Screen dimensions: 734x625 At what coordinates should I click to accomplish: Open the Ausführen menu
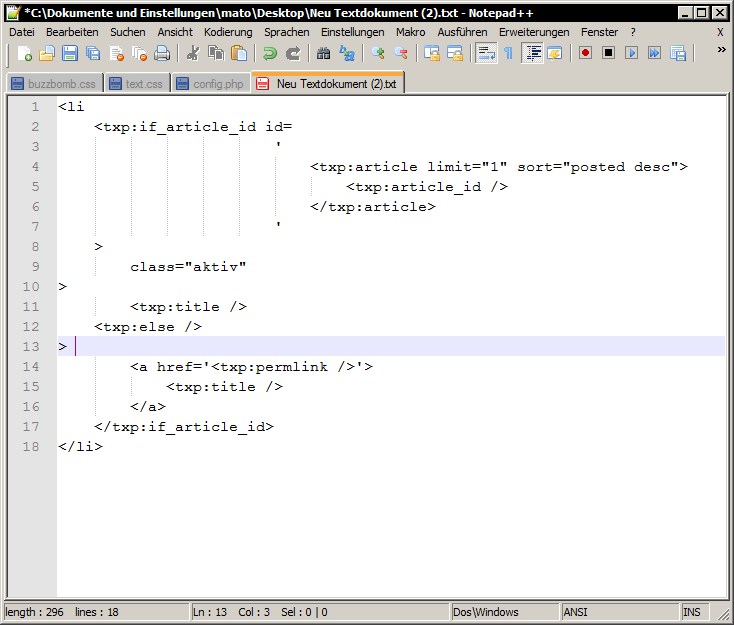pyautogui.click(x=462, y=32)
